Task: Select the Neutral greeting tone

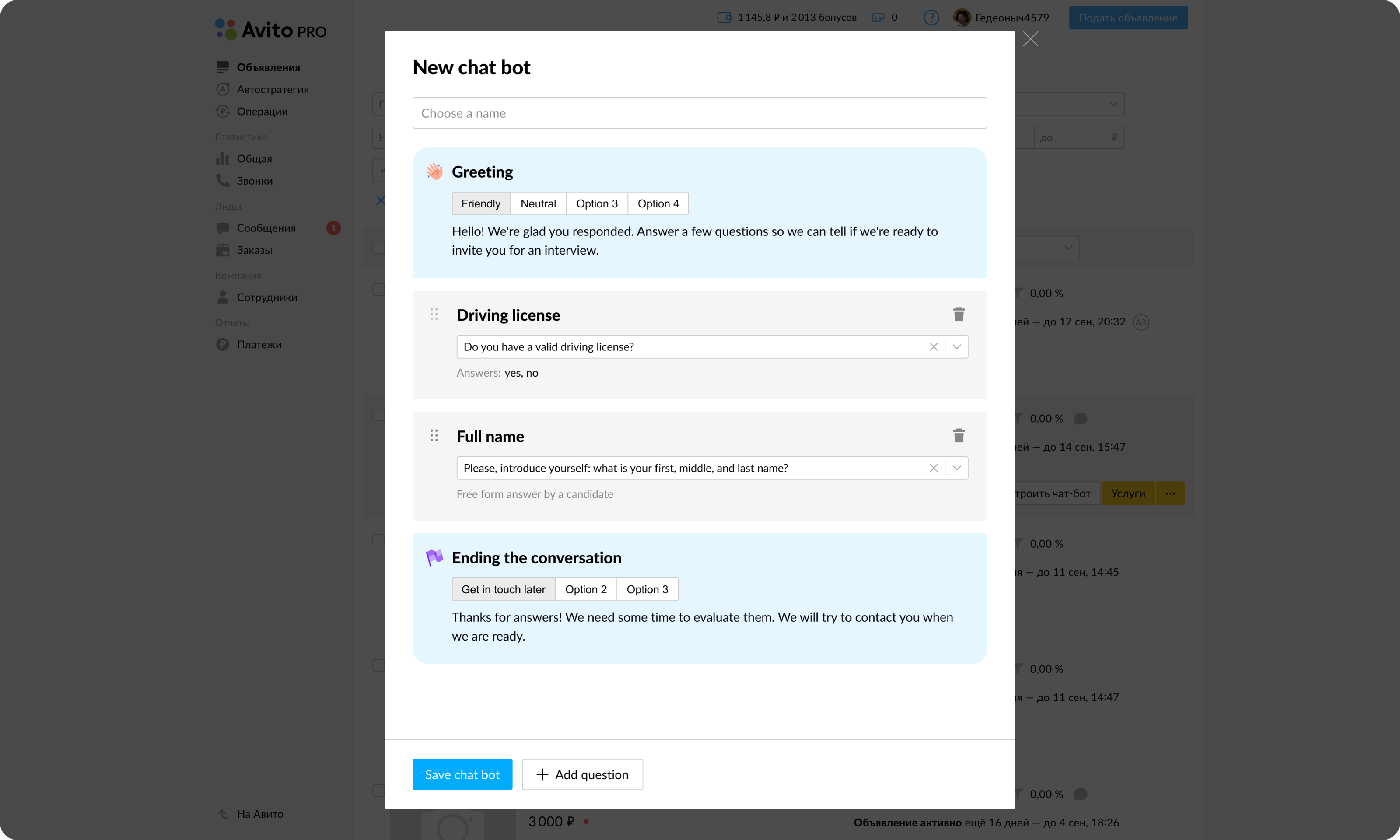Action: coord(538,203)
